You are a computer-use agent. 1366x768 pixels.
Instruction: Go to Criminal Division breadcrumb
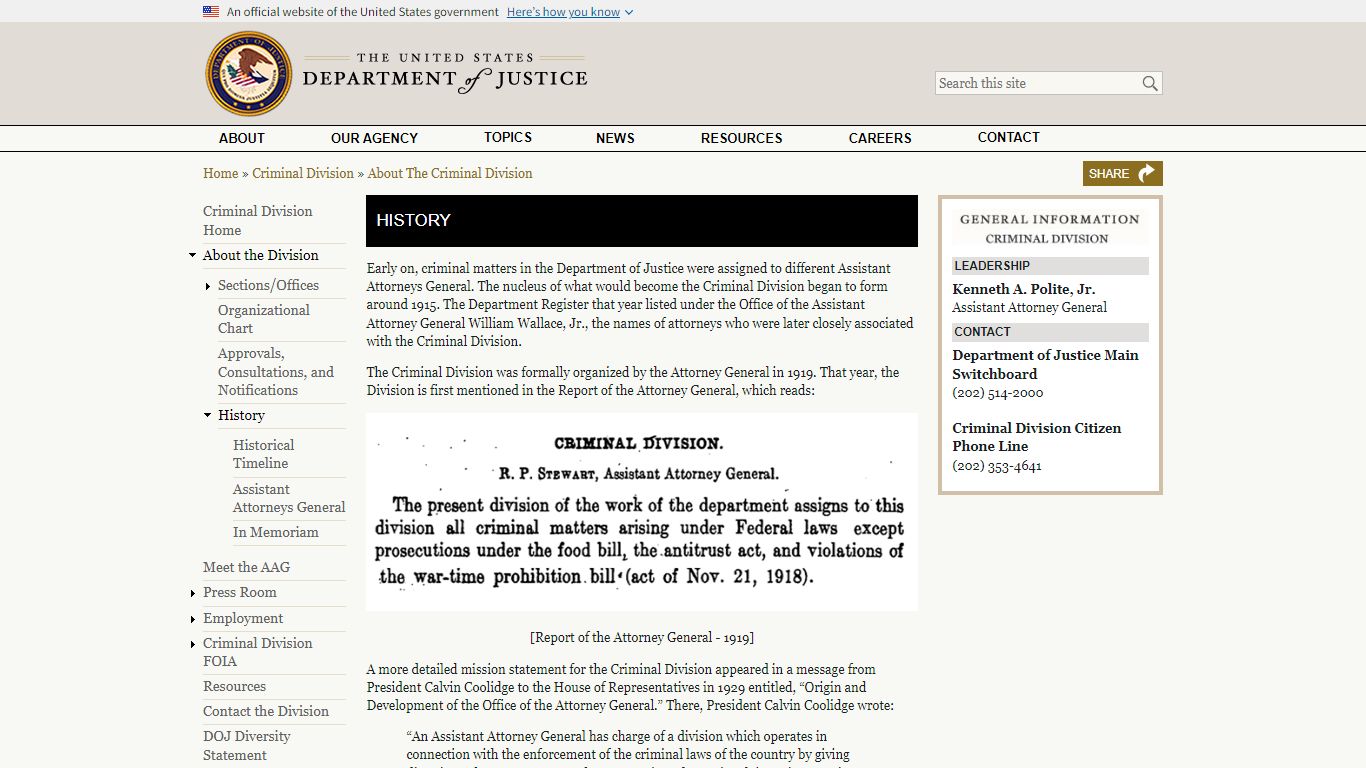(x=303, y=173)
